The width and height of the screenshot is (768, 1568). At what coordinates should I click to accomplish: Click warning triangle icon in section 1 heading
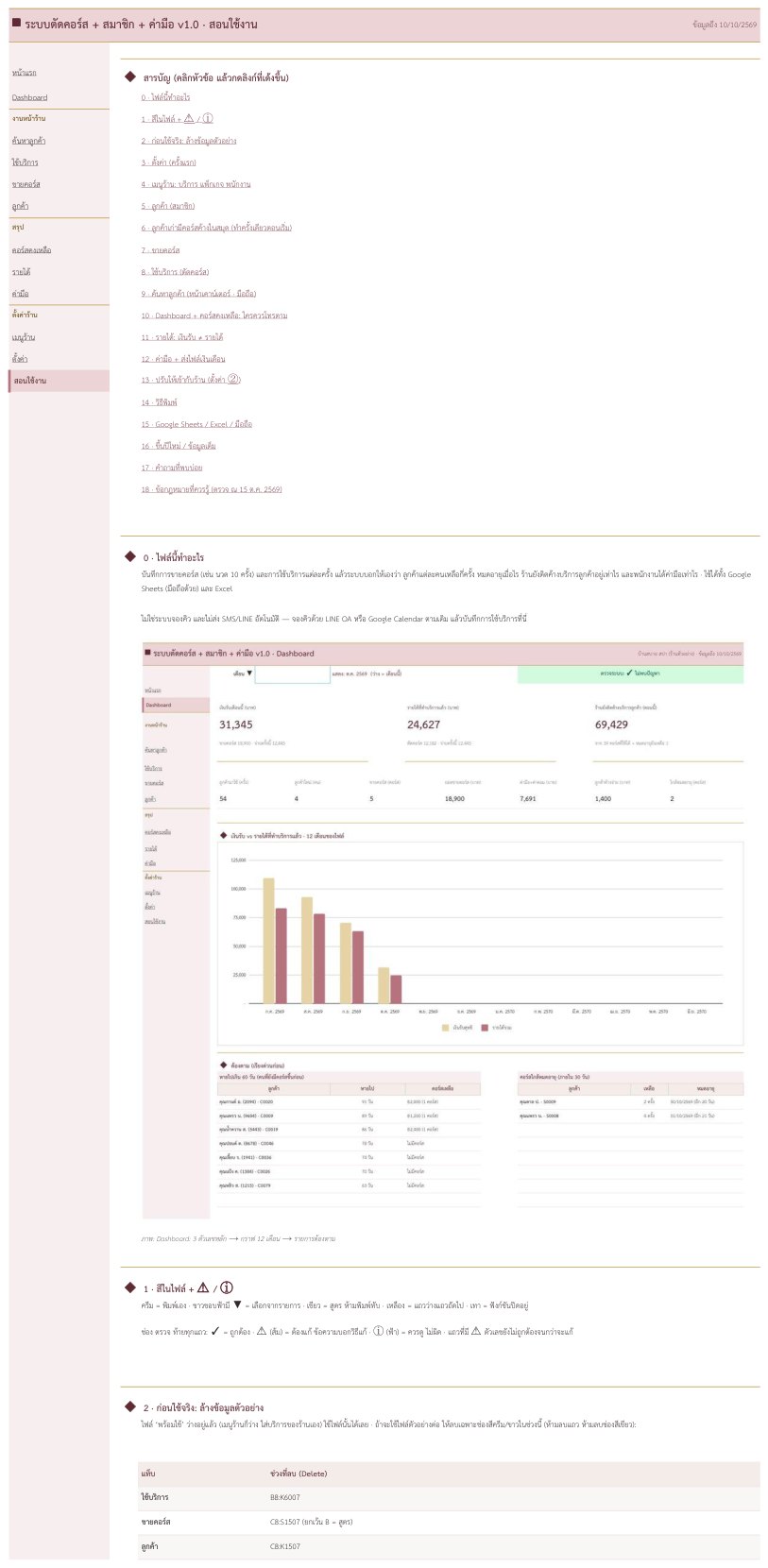click(x=203, y=1287)
